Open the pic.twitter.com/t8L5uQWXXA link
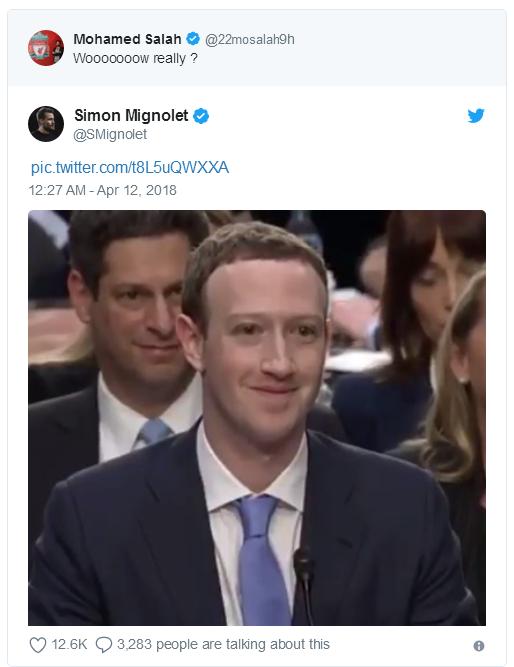 pyautogui.click(x=130, y=168)
